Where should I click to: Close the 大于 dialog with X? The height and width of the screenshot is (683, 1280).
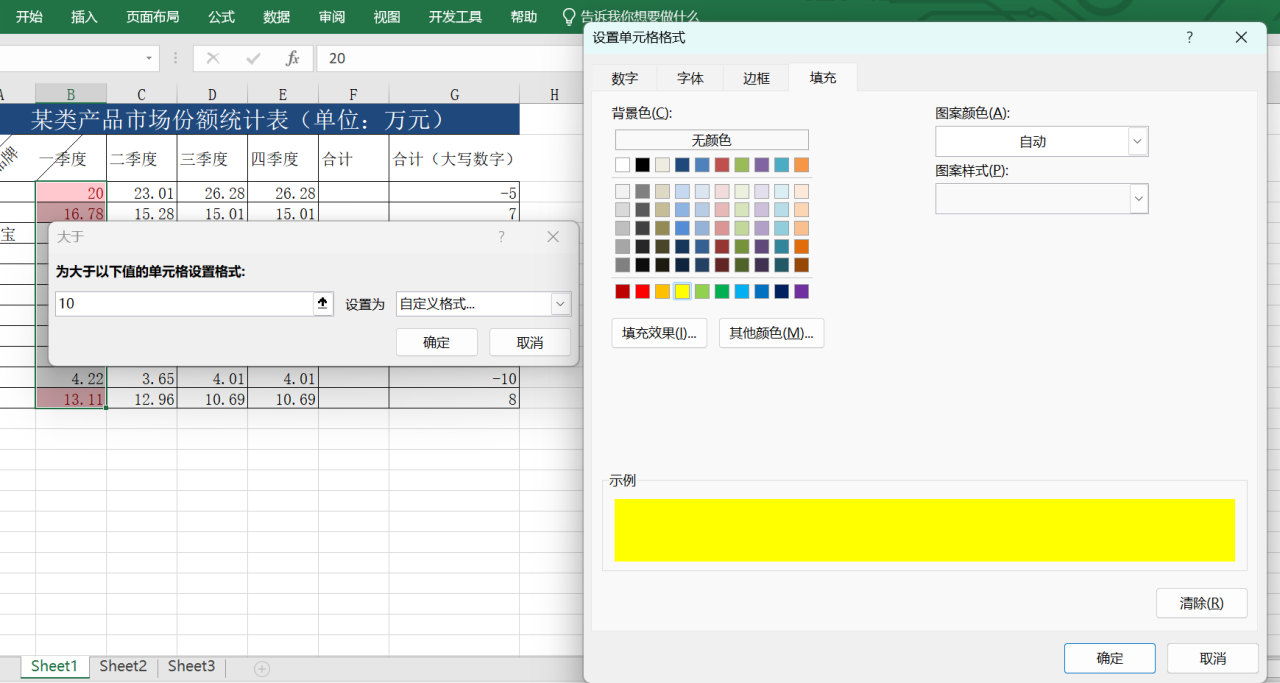pos(553,237)
